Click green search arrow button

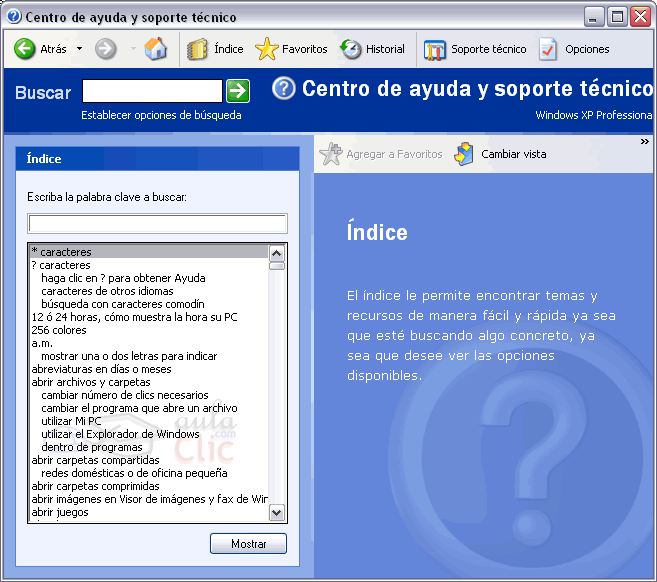237,91
